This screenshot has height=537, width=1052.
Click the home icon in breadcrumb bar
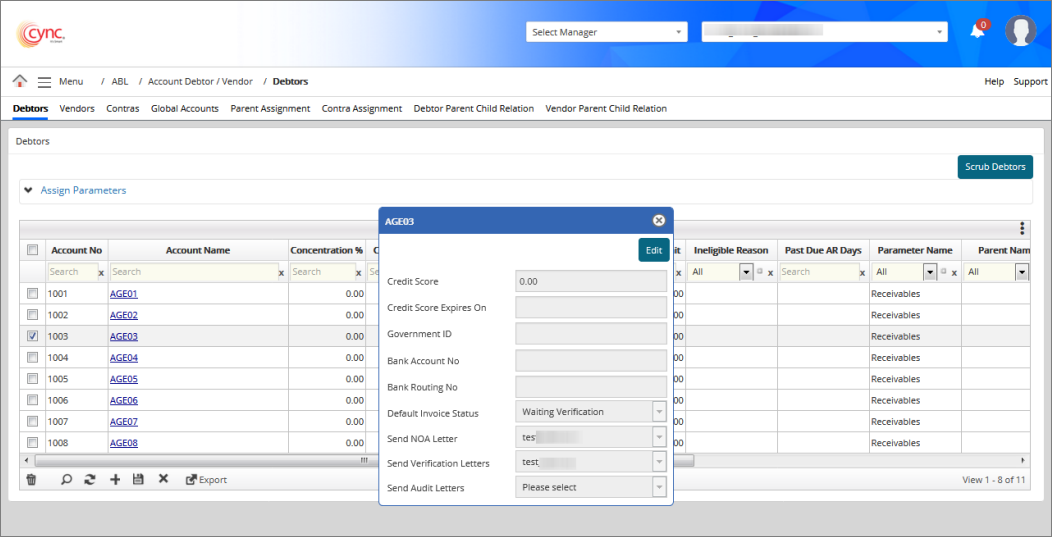coord(20,81)
